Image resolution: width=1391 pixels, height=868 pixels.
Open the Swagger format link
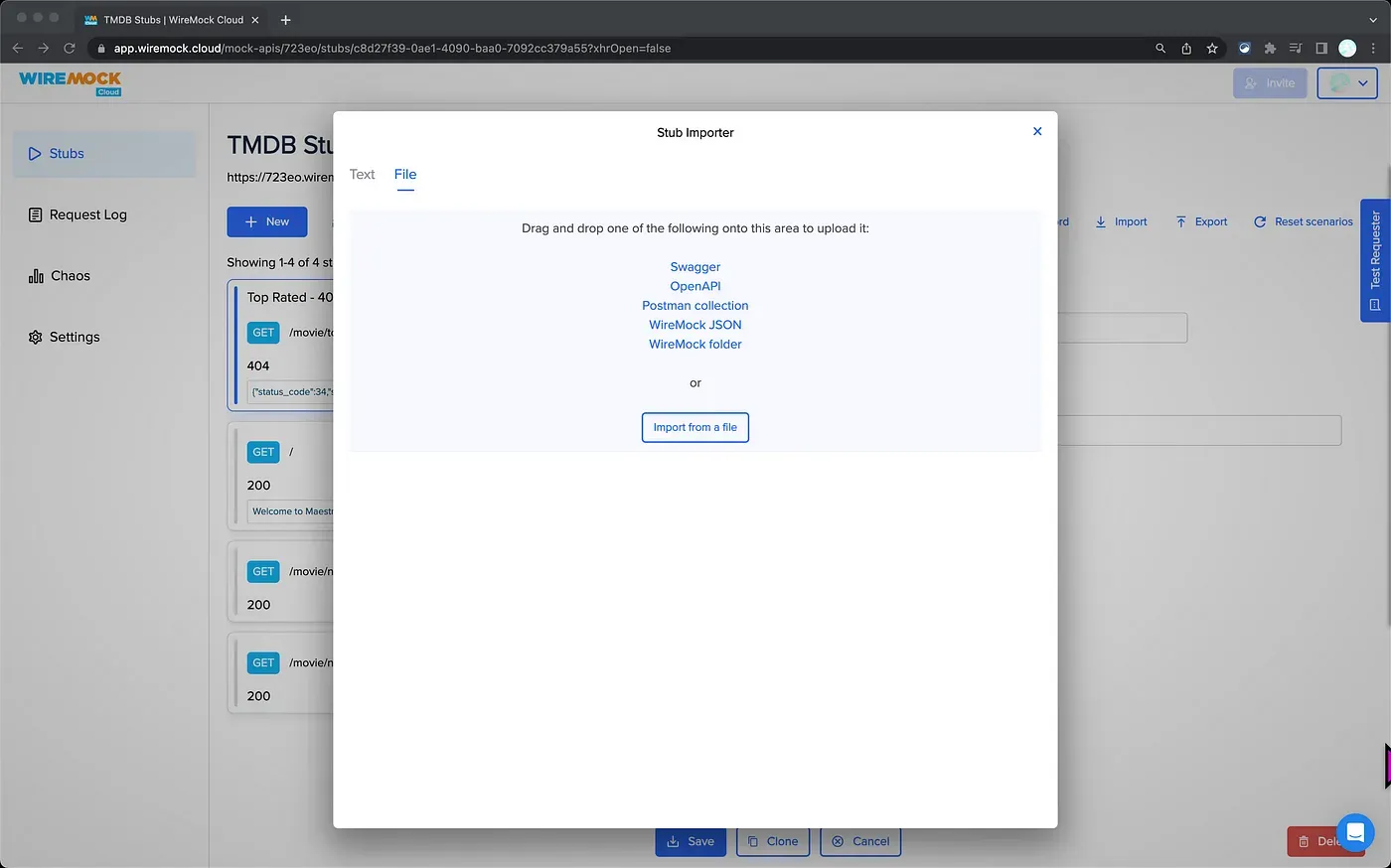tap(695, 267)
